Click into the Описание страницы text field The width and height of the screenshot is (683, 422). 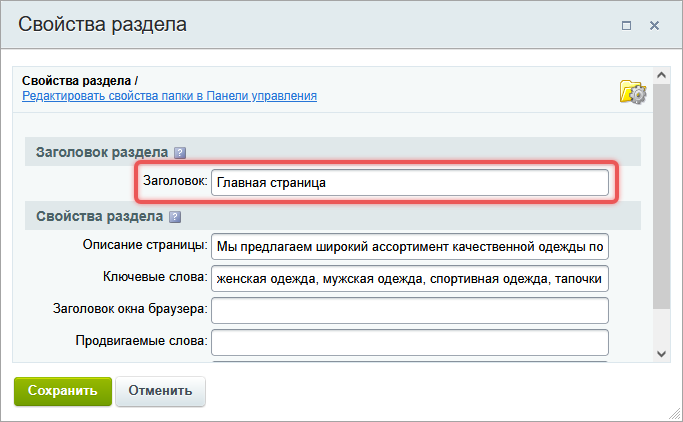coord(409,246)
